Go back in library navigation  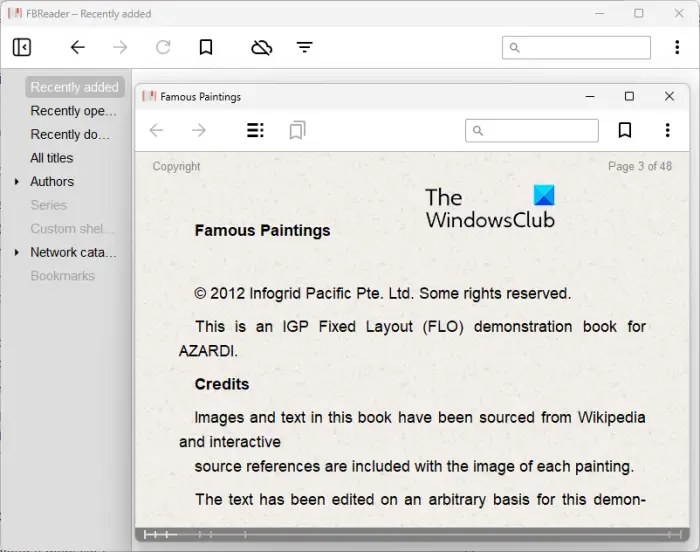coord(78,47)
